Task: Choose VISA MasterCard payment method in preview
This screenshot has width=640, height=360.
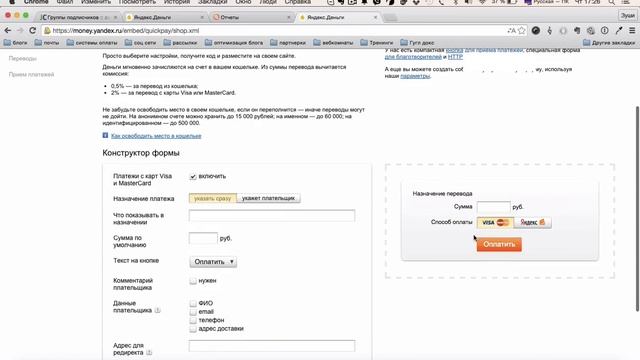Action: [x=495, y=222]
